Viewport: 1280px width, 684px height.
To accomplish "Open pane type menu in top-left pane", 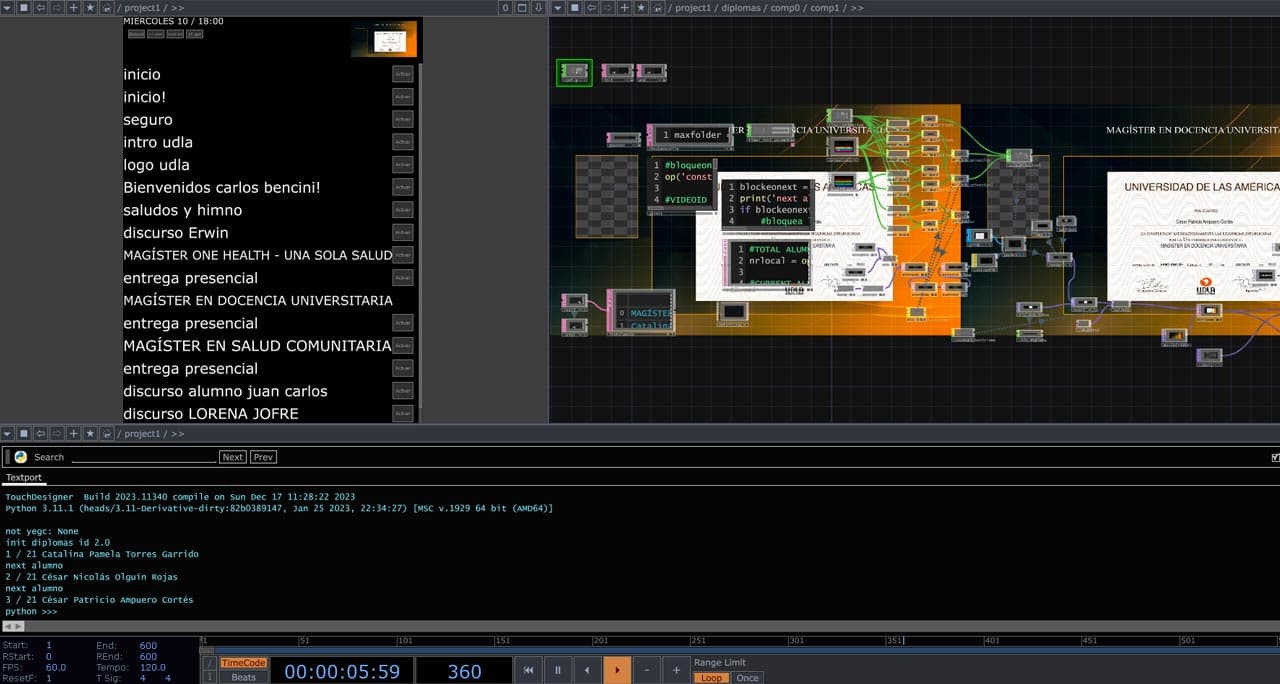I will click(x=7, y=7).
